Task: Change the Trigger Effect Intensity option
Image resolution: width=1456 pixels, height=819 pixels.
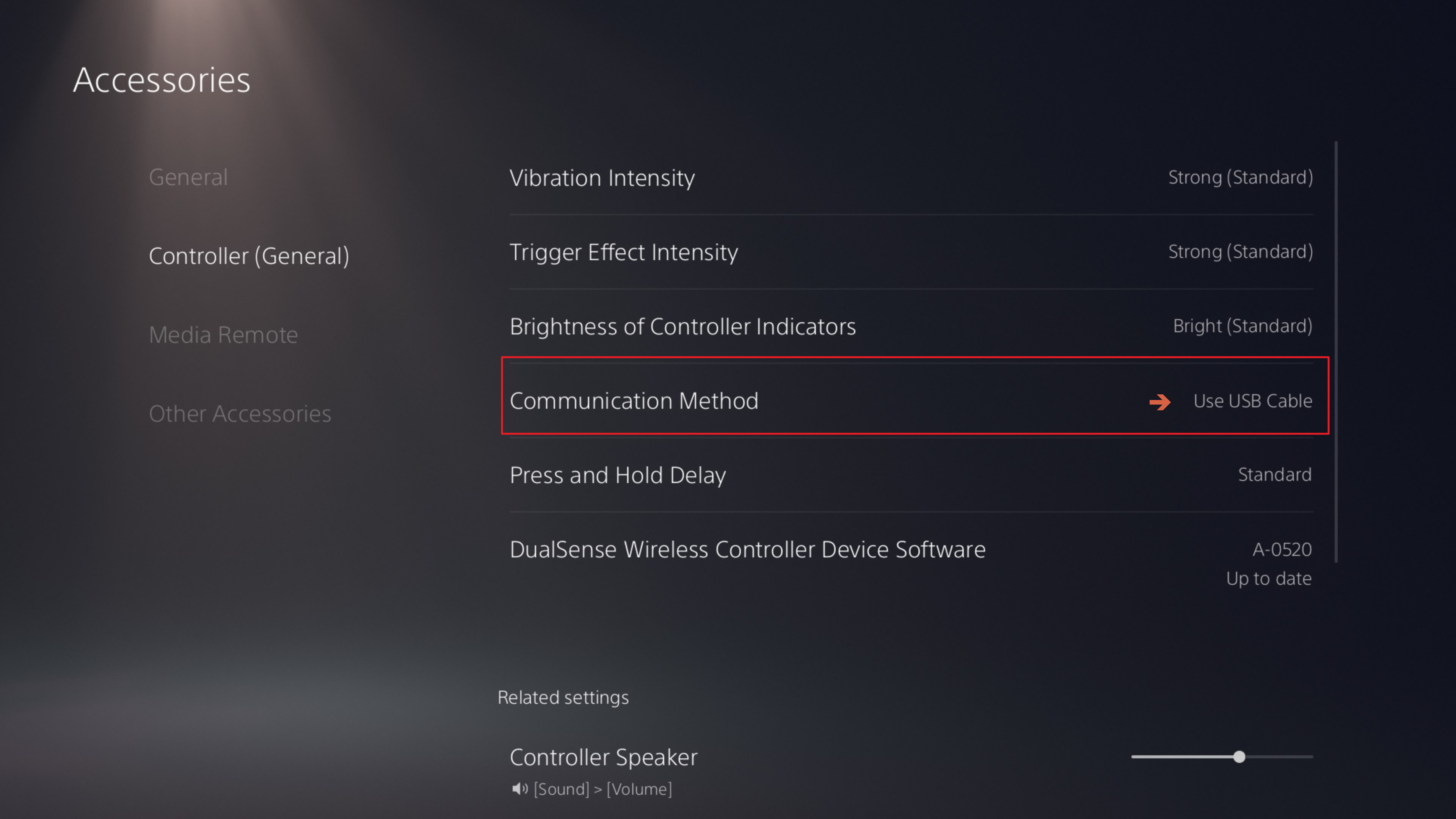Action: tap(911, 252)
